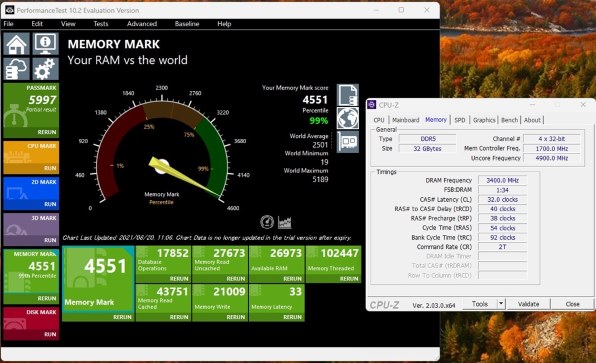Rerun the PassMark overall test

[47, 132]
